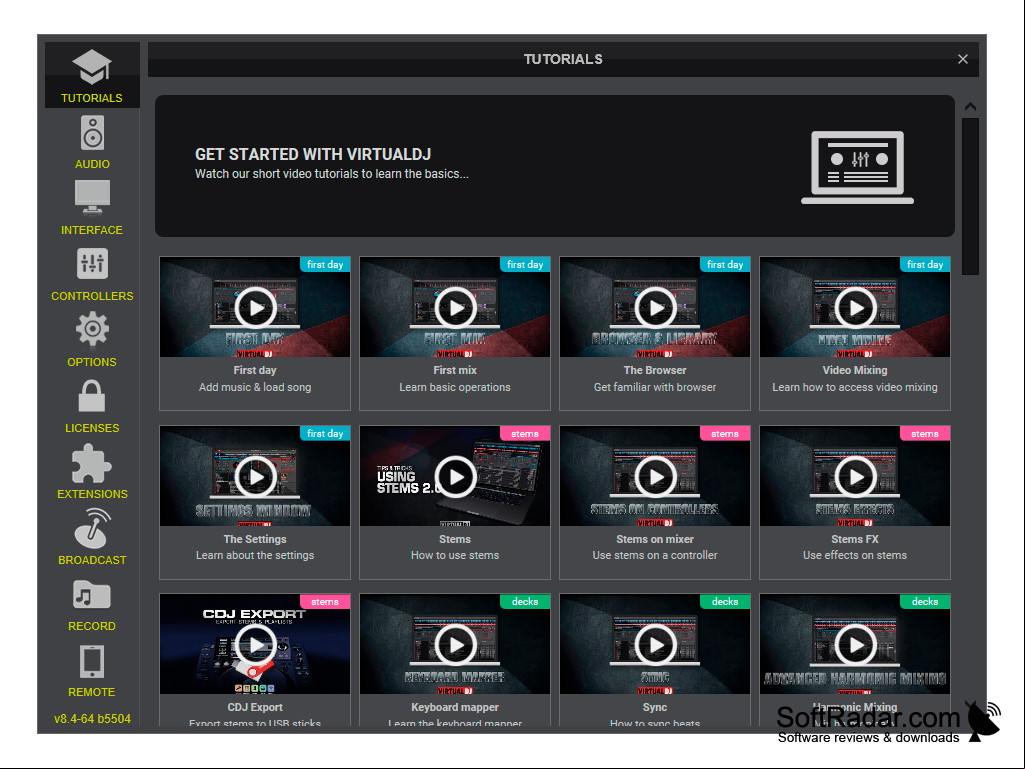Play the Stems tutorial video
This screenshot has height=769, width=1025.
pos(455,477)
